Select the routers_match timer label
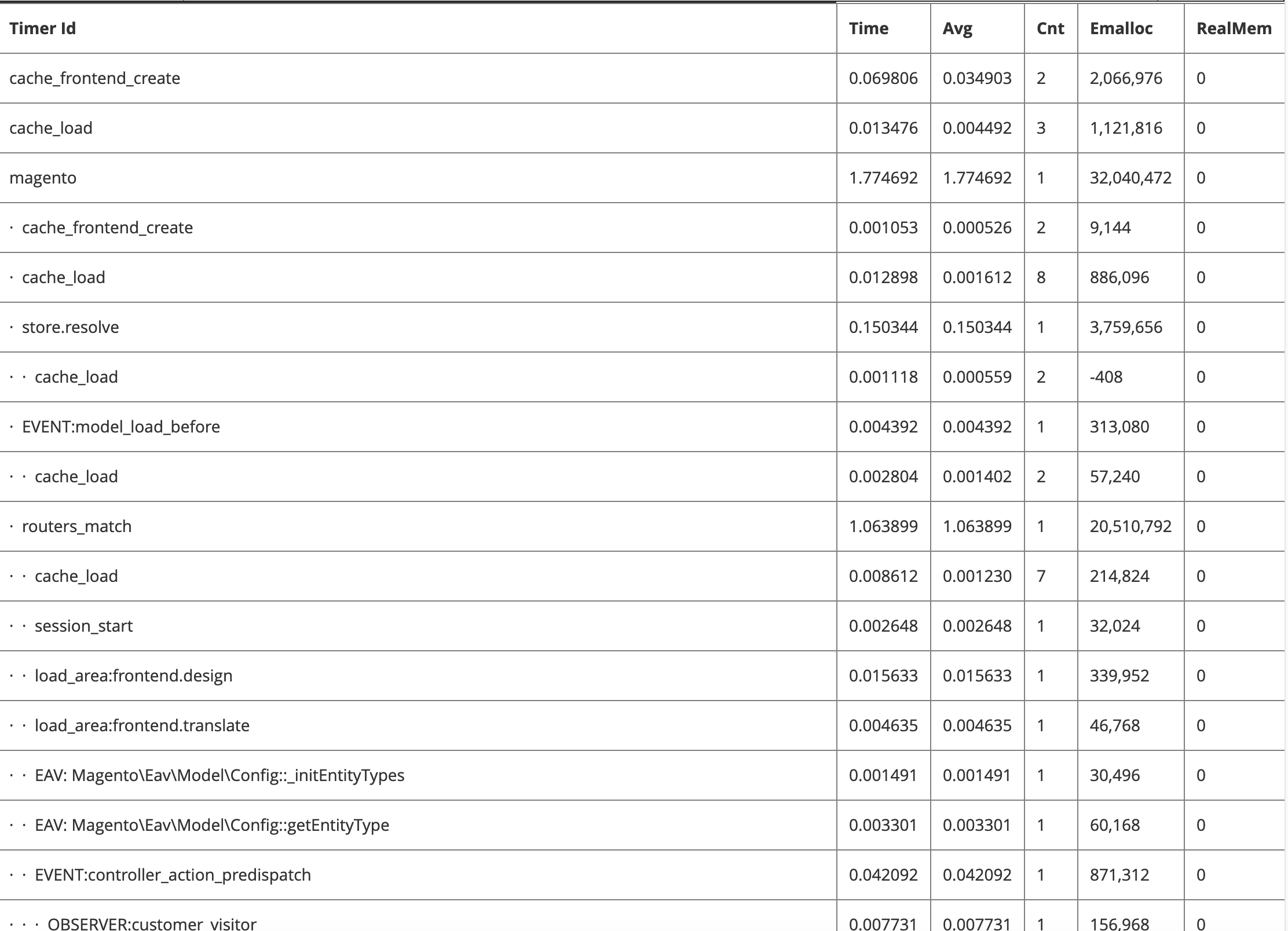This screenshot has width=1288, height=931. point(76,526)
